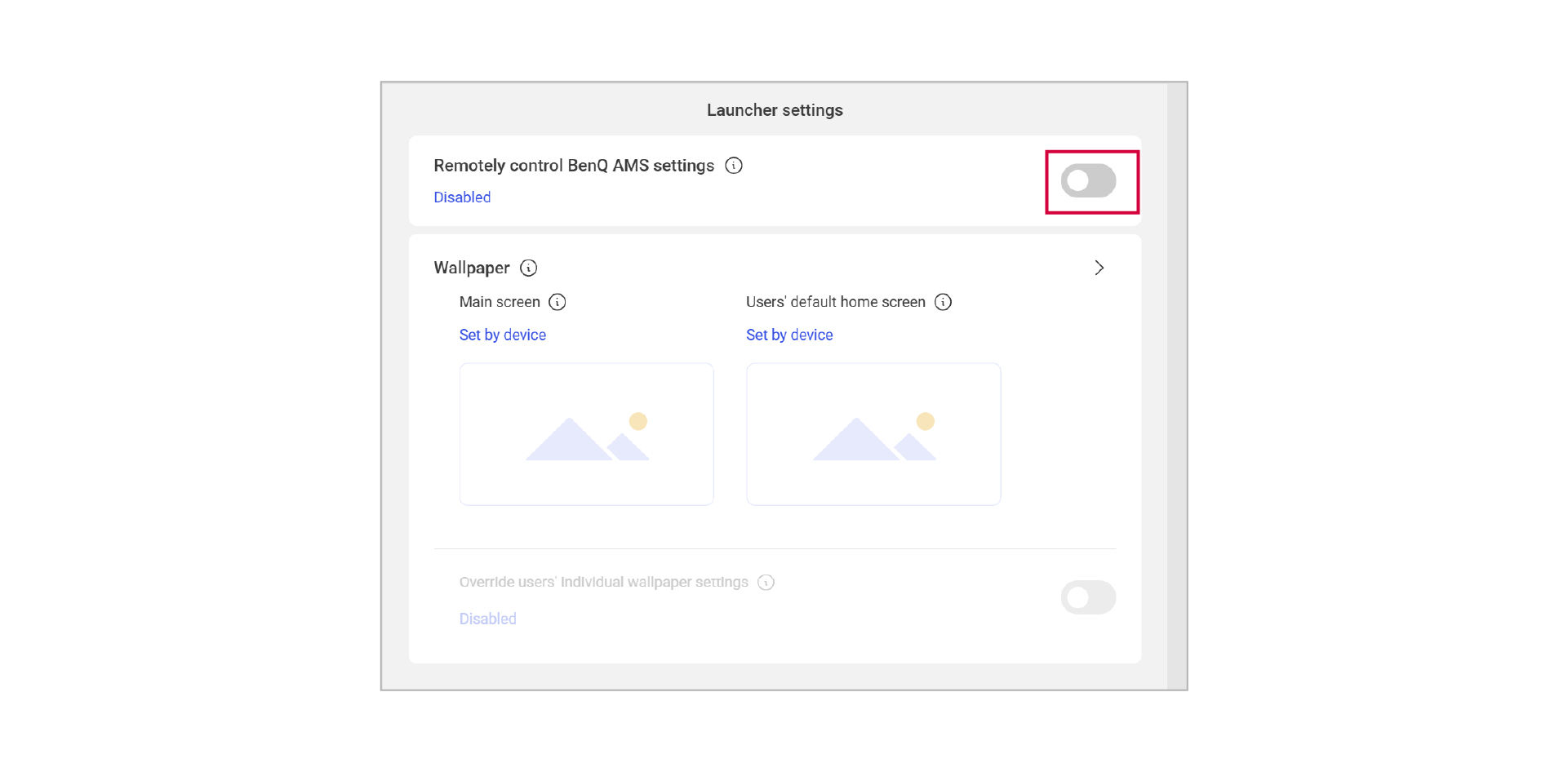Click 'Disabled' status under Override wallpaper settings
1568x772 pixels.
pyautogui.click(x=487, y=619)
